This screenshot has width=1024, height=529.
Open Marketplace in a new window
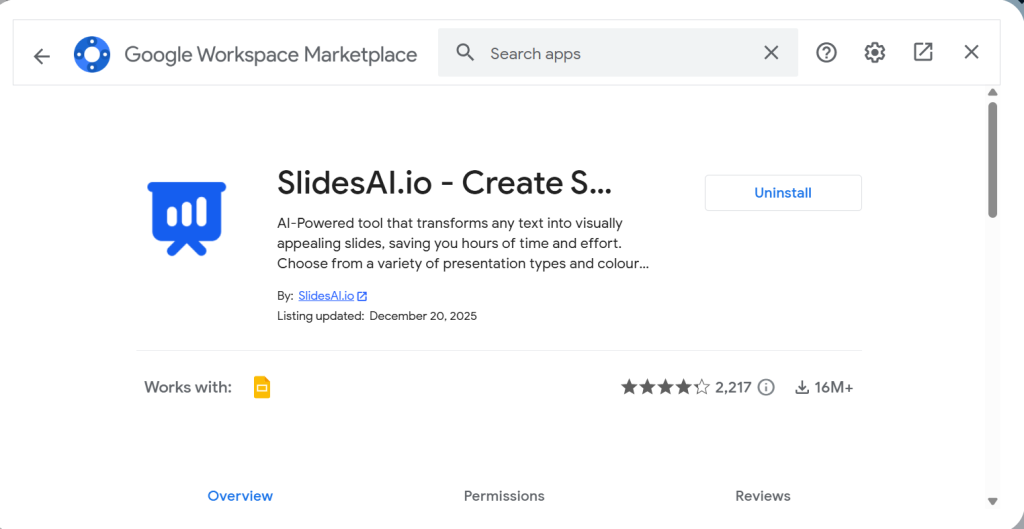(x=923, y=52)
